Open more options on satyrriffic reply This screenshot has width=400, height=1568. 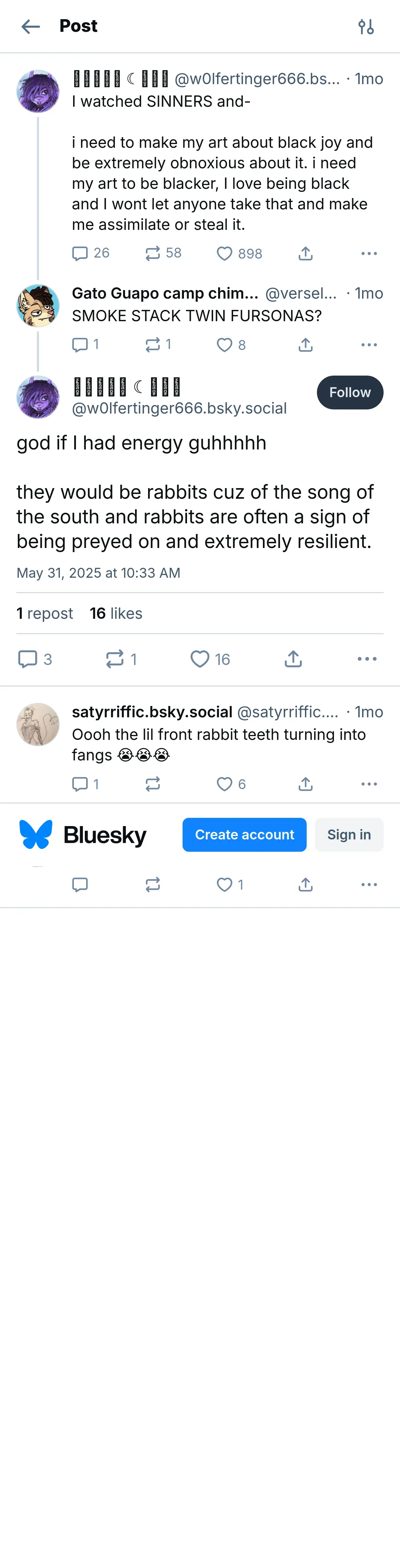[369, 784]
